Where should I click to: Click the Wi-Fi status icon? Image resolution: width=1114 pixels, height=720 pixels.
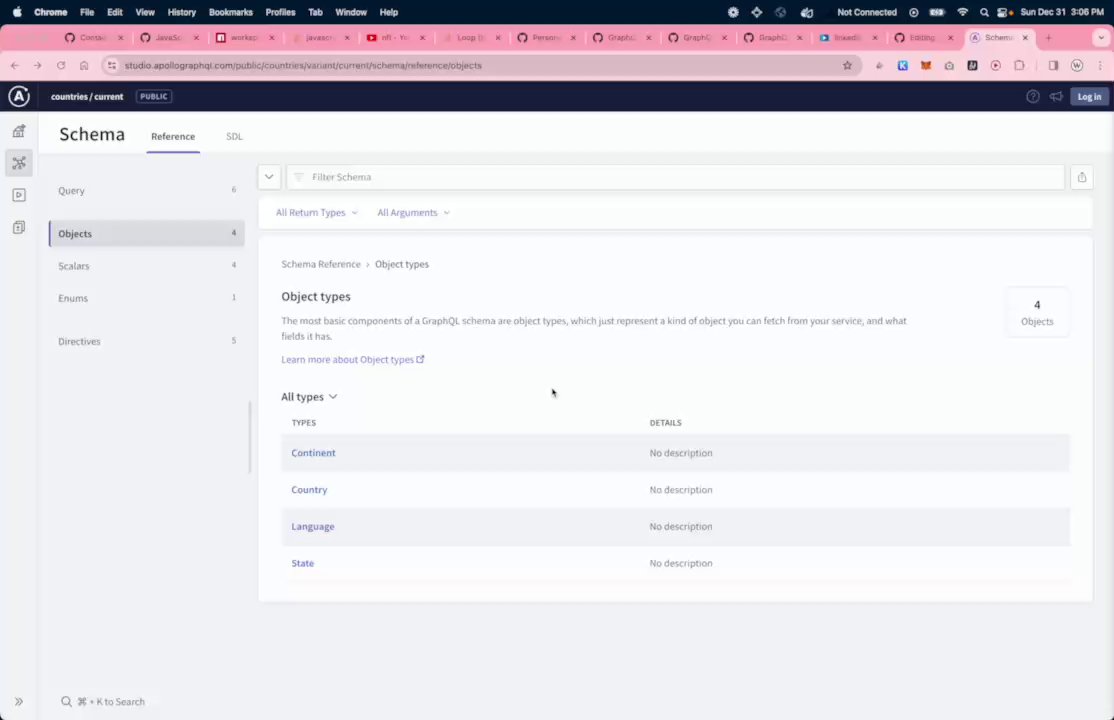pyautogui.click(x=963, y=12)
